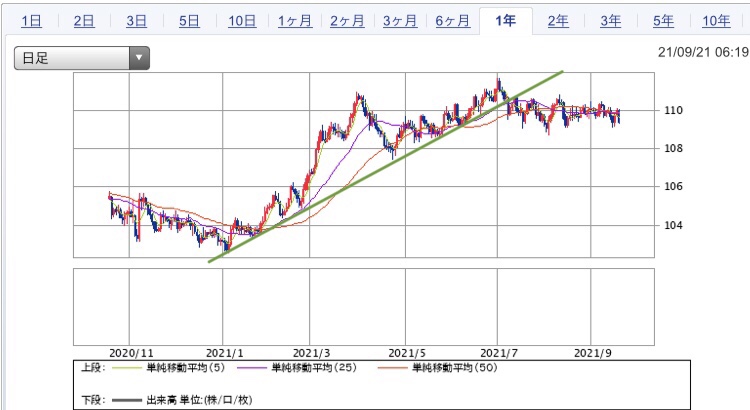Image resolution: width=750 pixels, height=410 pixels.
Task: Switch to the 5日 range tab
Action: click(189, 21)
